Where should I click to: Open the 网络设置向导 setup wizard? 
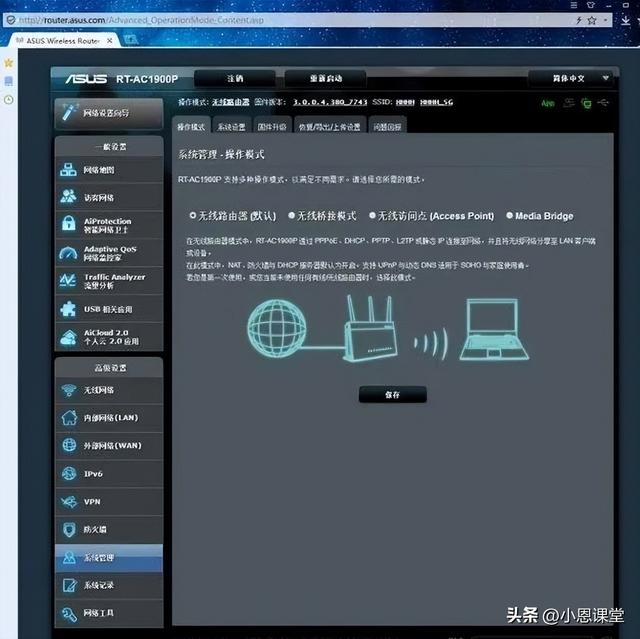pos(109,113)
